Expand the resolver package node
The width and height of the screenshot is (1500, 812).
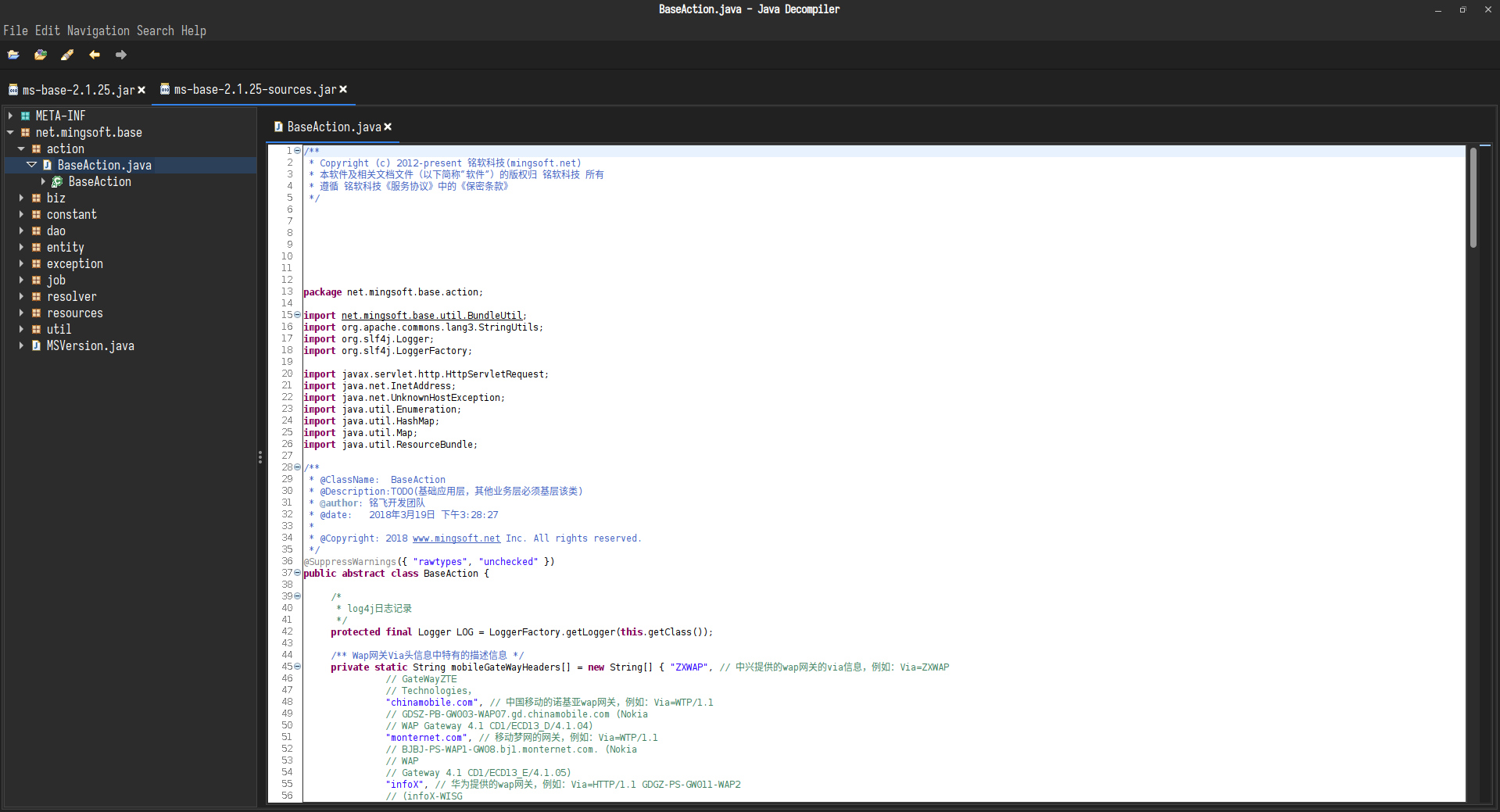point(21,296)
